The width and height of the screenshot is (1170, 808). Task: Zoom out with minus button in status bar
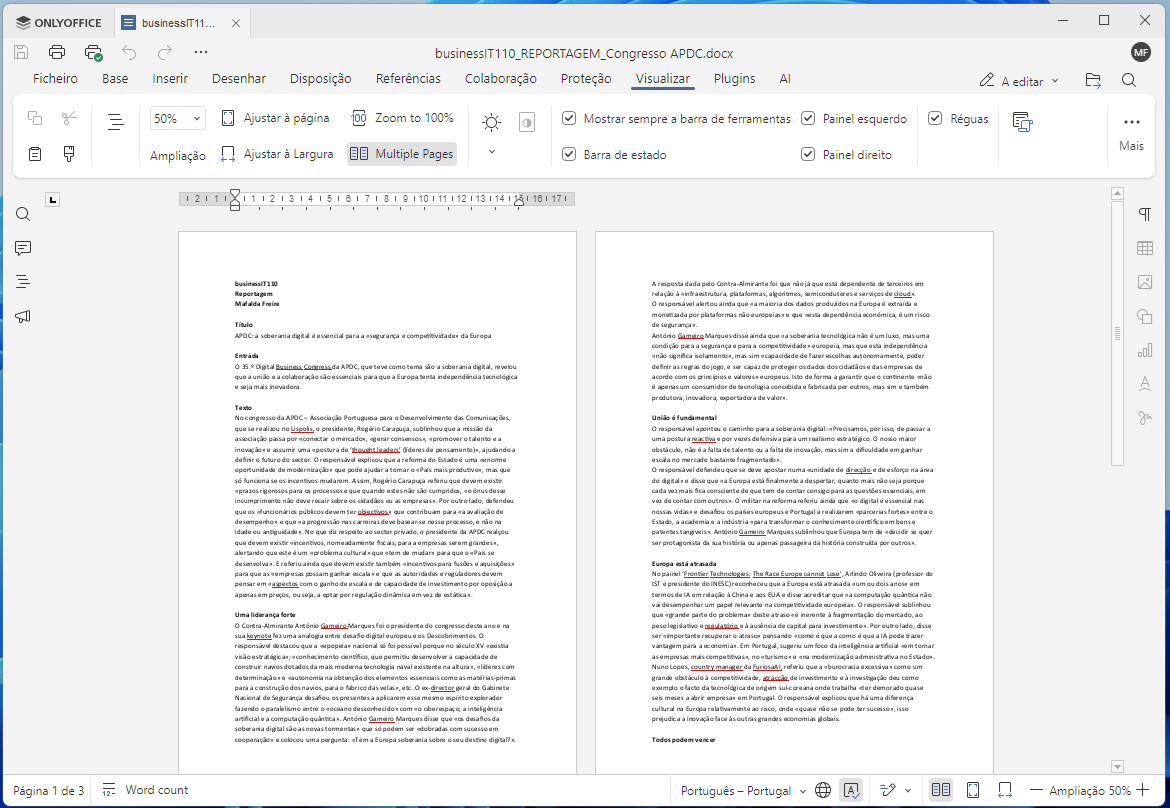tap(1036, 790)
